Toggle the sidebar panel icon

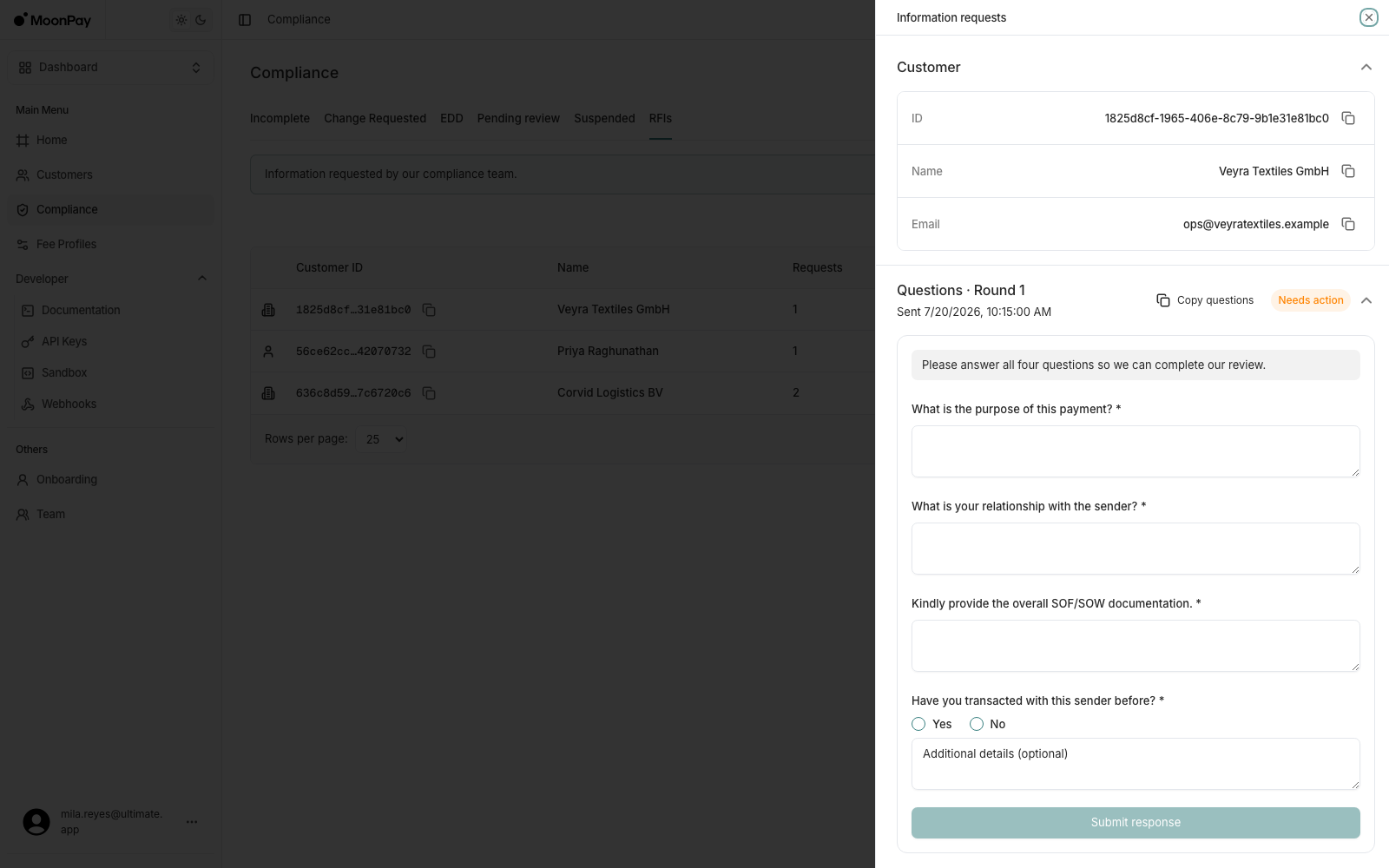(245, 20)
